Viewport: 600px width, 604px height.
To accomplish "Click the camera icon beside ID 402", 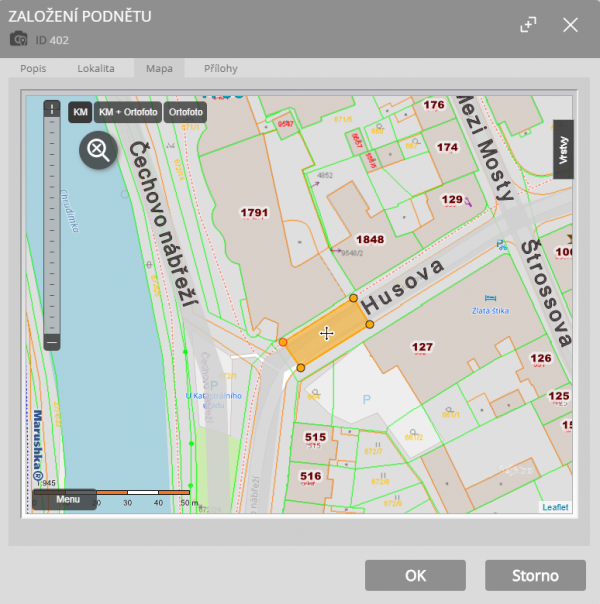I will [x=19, y=39].
